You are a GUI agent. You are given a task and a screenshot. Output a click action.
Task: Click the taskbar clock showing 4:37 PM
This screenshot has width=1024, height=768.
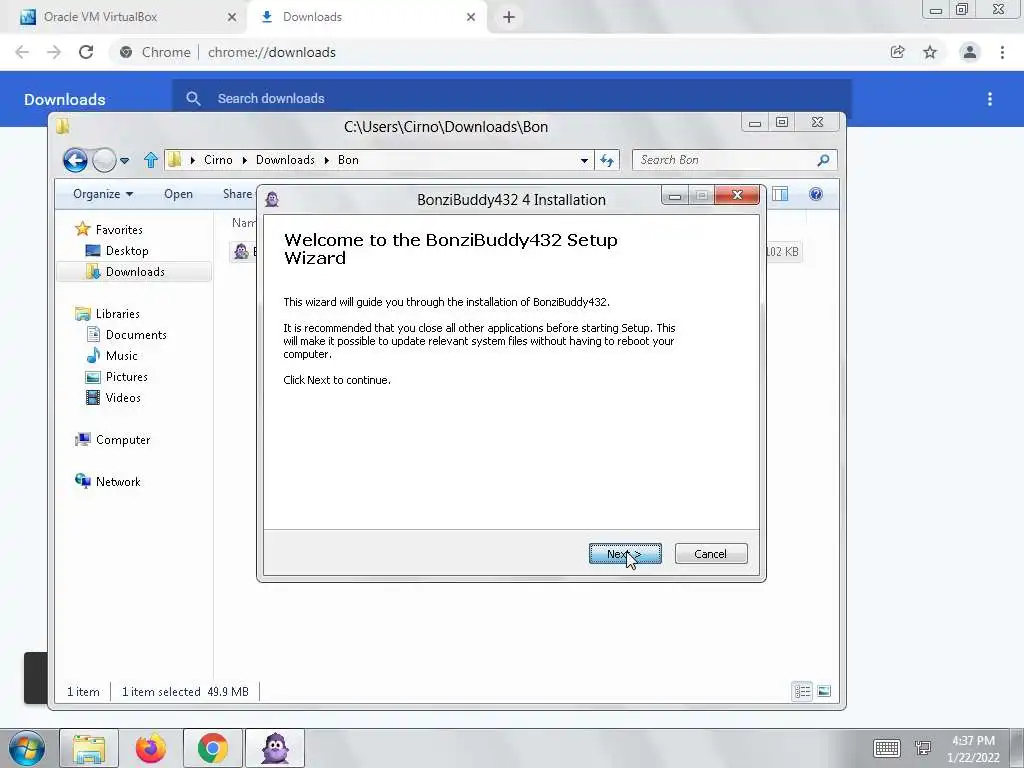coord(973,749)
